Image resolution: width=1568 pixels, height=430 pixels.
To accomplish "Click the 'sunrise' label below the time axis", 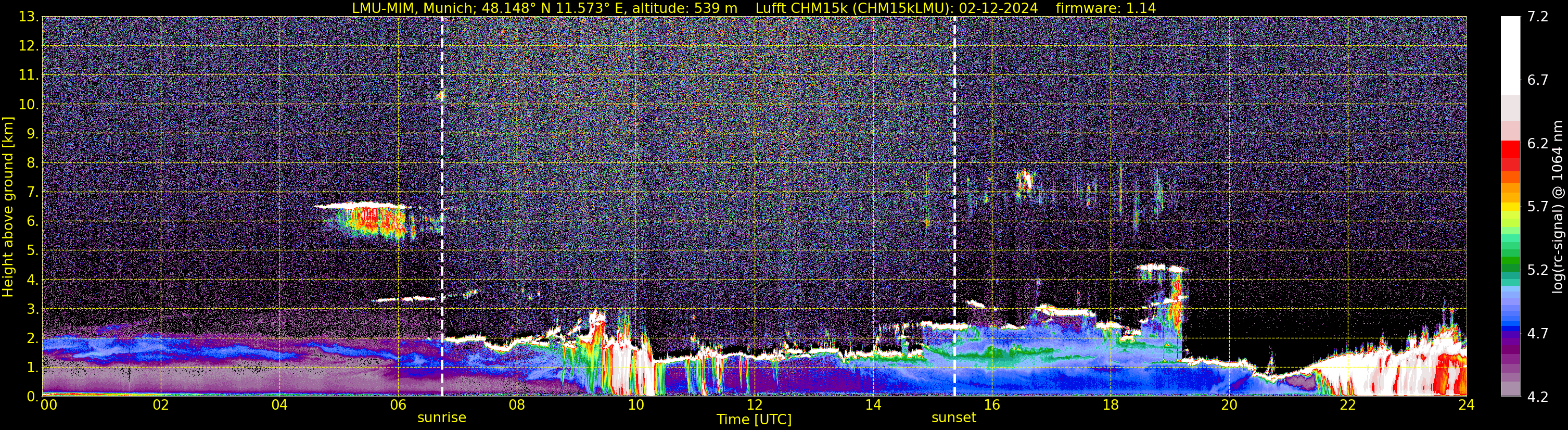I will pyautogui.click(x=441, y=418).
